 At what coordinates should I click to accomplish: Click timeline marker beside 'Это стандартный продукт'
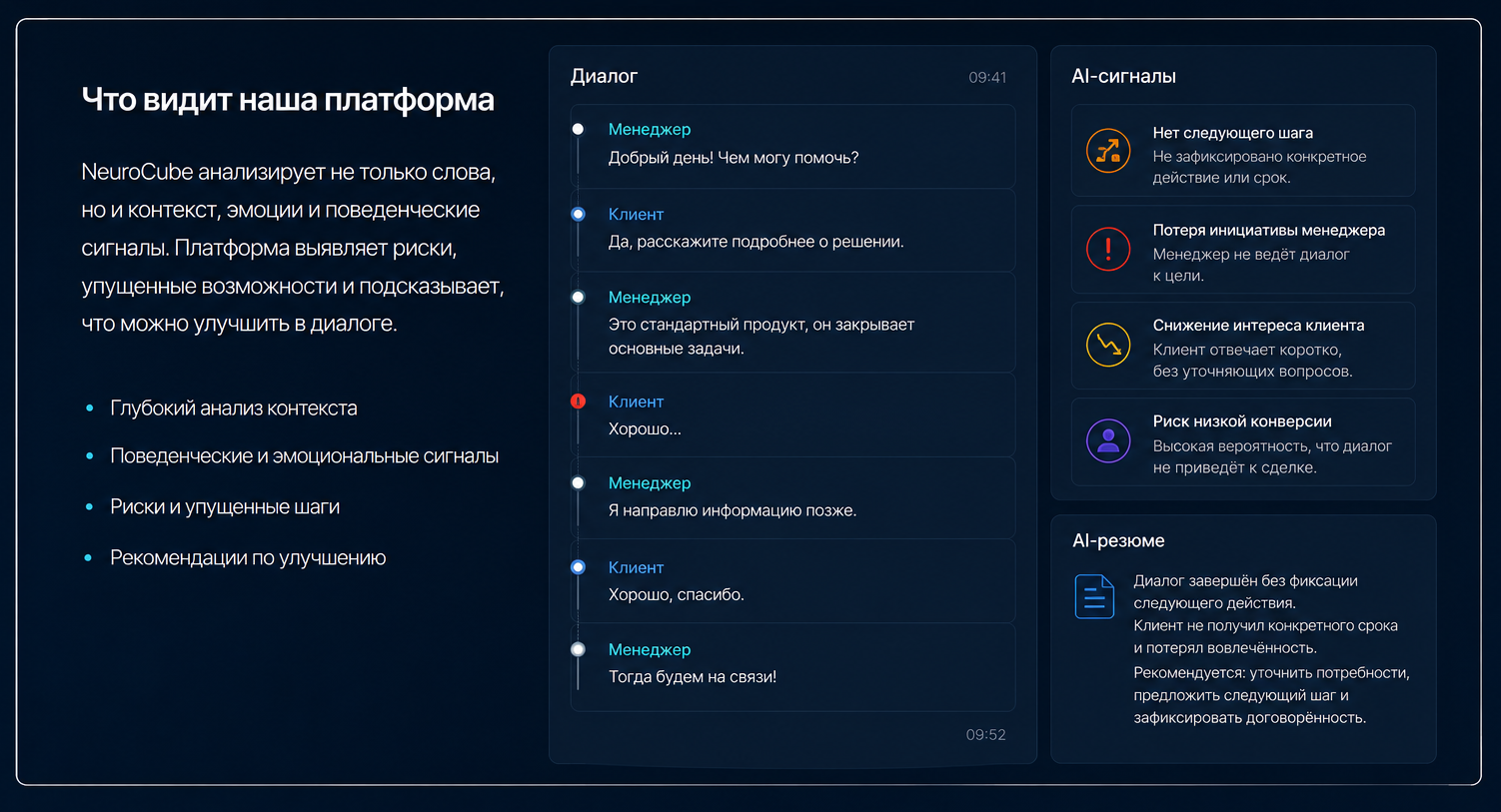pos(578,297)
